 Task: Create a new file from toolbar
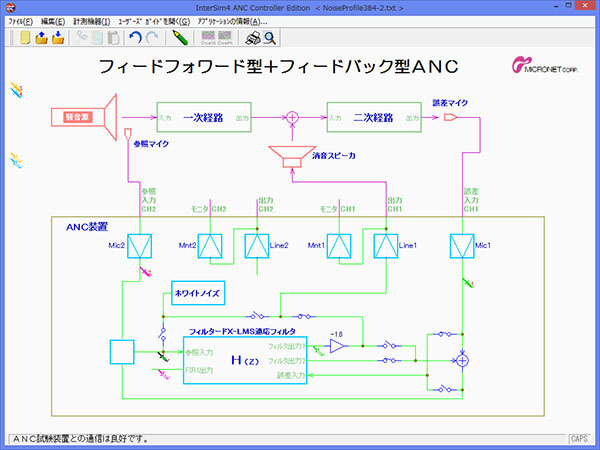tap(25, 38)
